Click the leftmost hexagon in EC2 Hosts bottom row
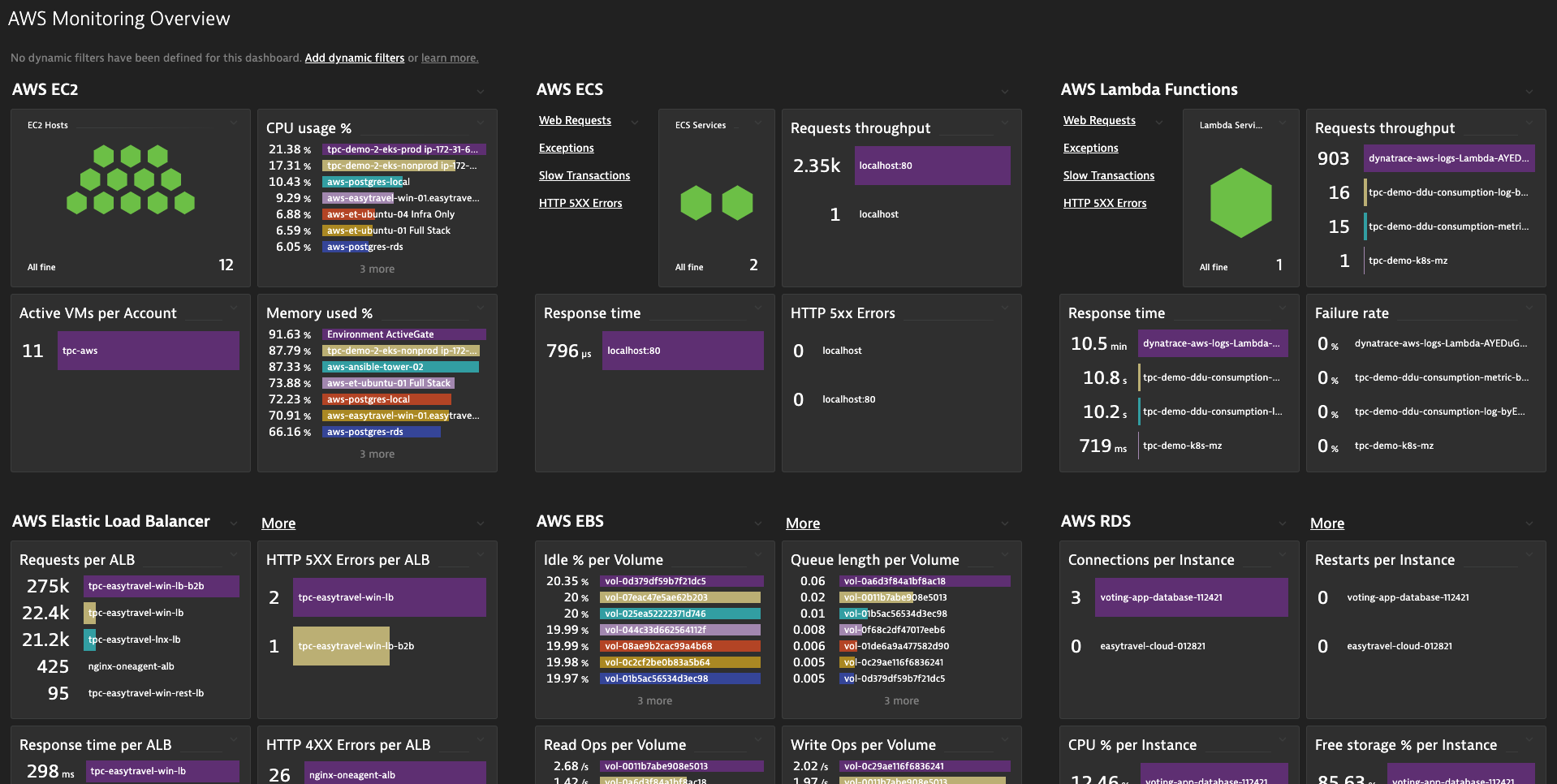This screenshot has width=1557, height=784. pos(76,203)
